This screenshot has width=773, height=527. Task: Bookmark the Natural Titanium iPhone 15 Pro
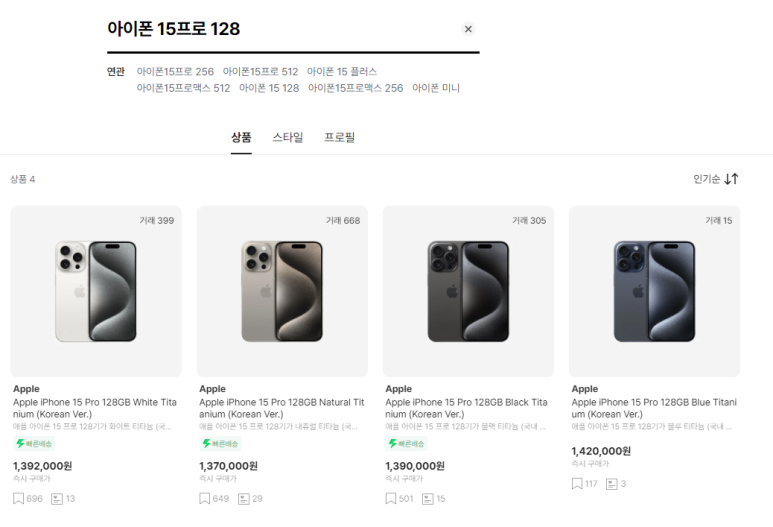[205, 498]
